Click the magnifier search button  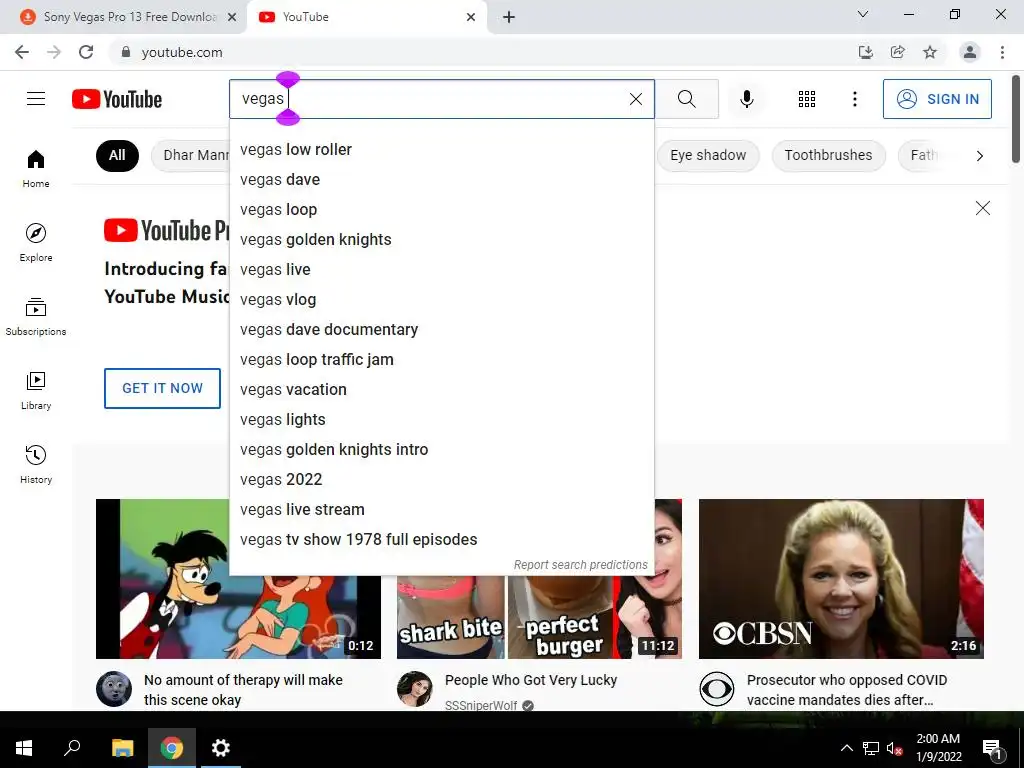coord(686,99)
